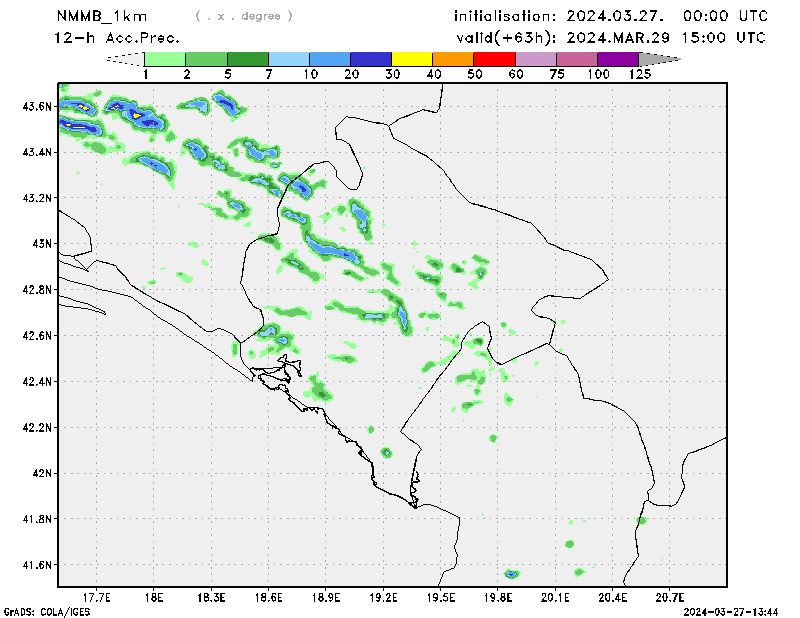This screenshot has height=618, width=800.
Task: Click the 'GrADS: COLA/IGES' credit text
Action: [47, 611]
